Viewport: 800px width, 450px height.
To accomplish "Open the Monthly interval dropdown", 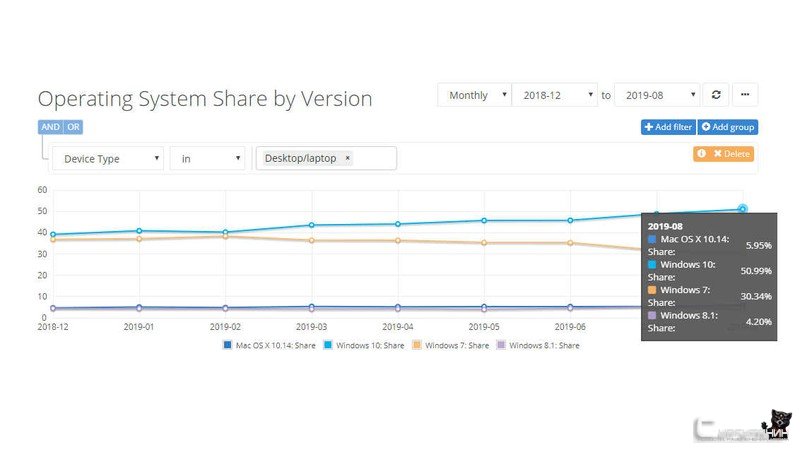I will point(474,95).
